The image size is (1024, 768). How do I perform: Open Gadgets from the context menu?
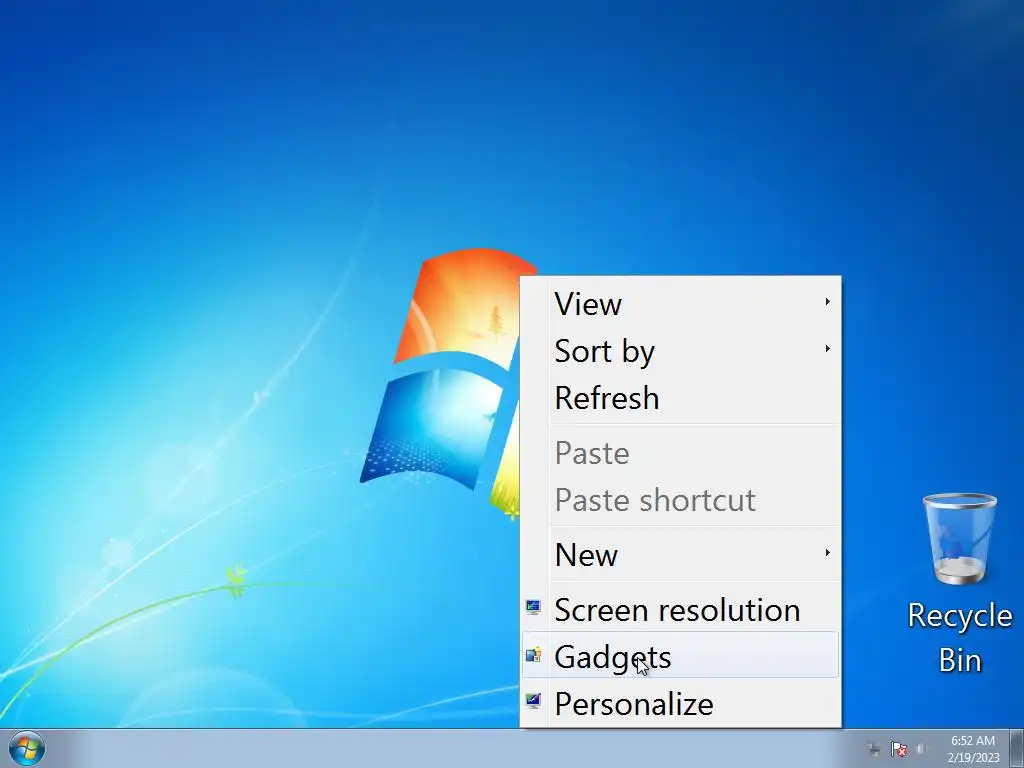[x=680, y=655]
